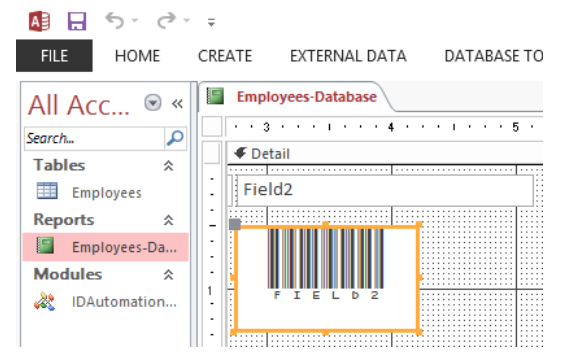Viewport: 569px width, 364px height.
Task: Collapse navigation pane with shutter bar button
Action: coord(177,104)
